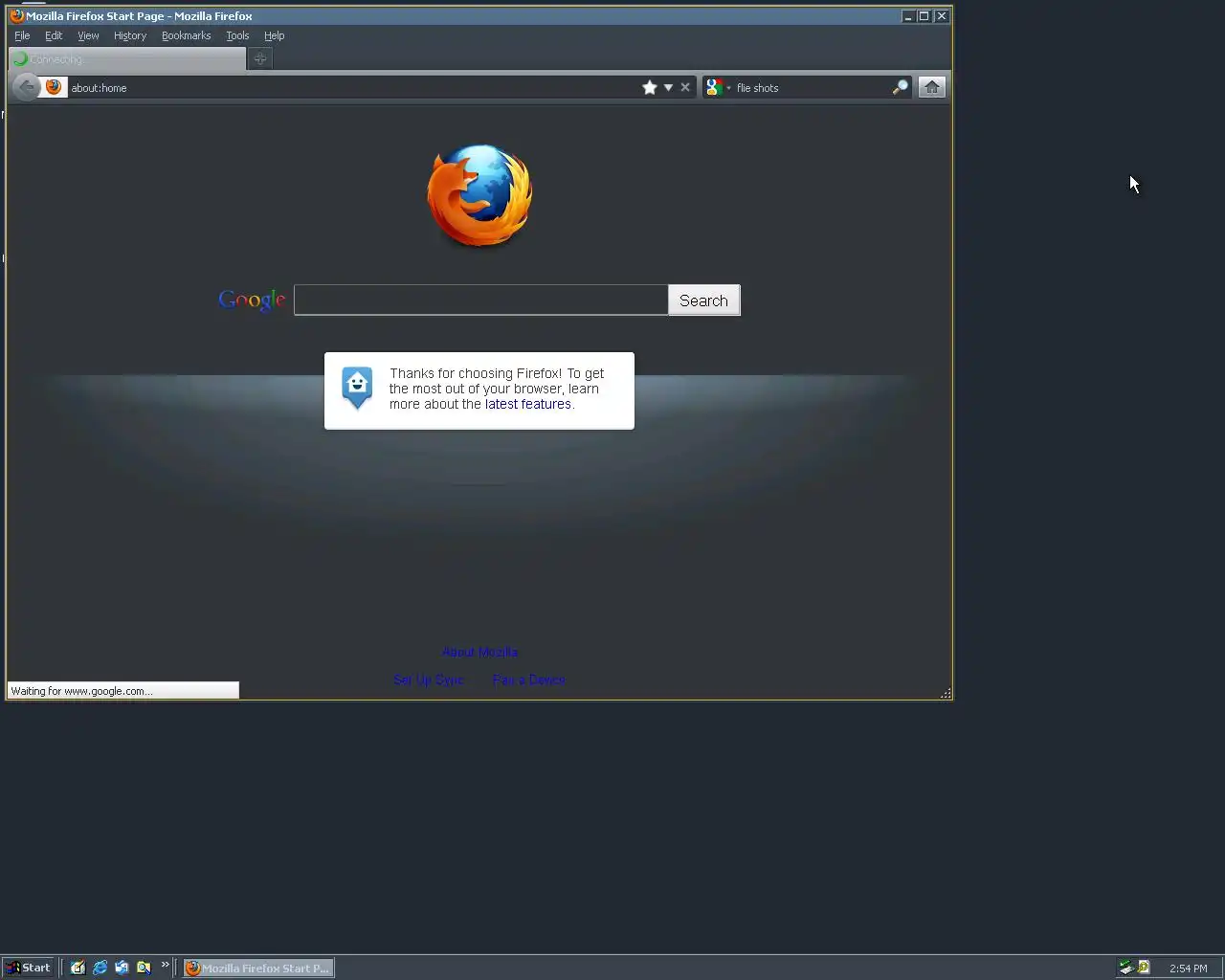Viewport: 1225px width, 980px height.
Task: Minimize the Firefox window
Action: pyautogui.click(x=907, y=16)
